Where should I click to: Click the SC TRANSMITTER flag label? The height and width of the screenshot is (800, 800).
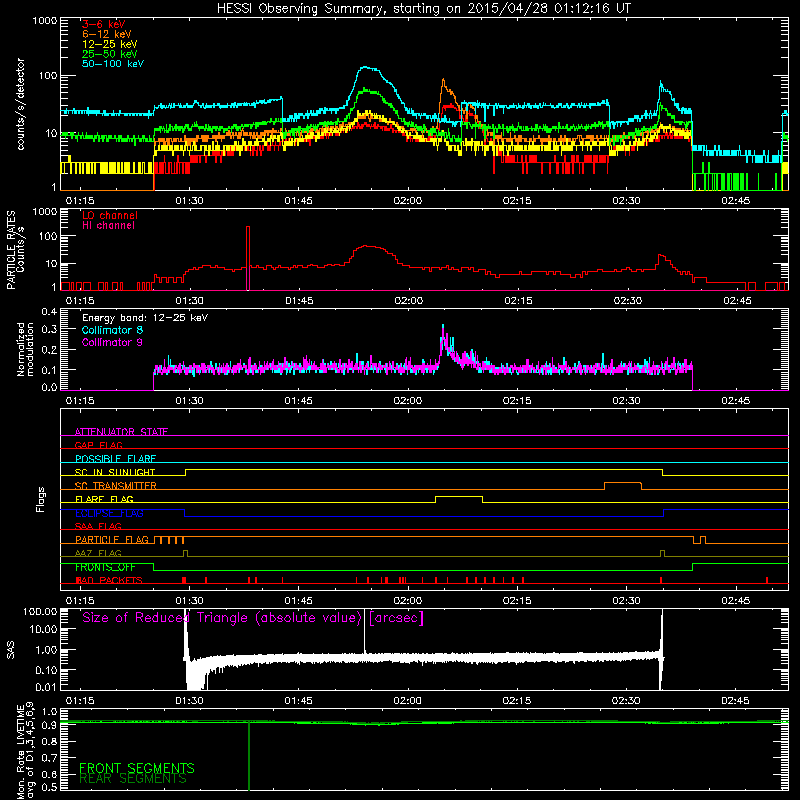[x=116, y=485]
